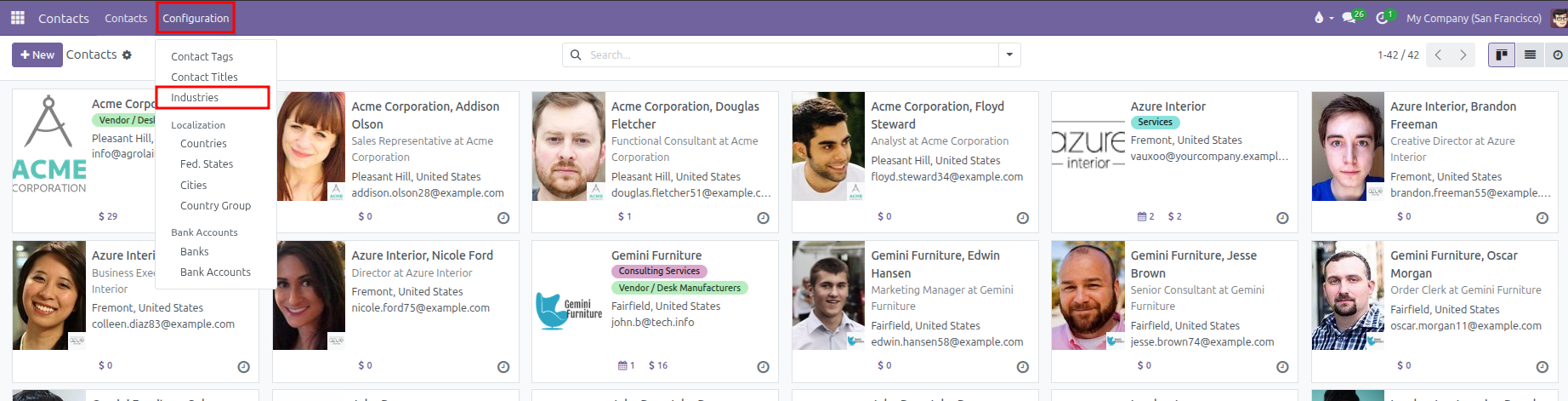This screenshot has width=1568, height=401.
Task: Click activity clock on Brandon Freeman card
Action: pyautogui.click(x=1542, y=218)
